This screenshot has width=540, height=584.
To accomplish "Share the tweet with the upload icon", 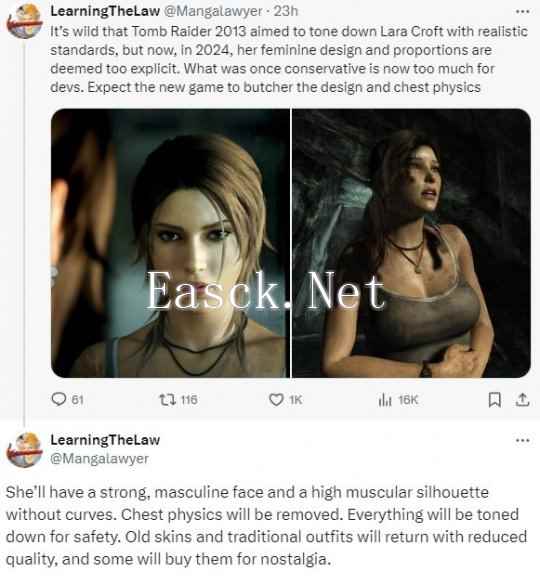I will click(522, 400).
